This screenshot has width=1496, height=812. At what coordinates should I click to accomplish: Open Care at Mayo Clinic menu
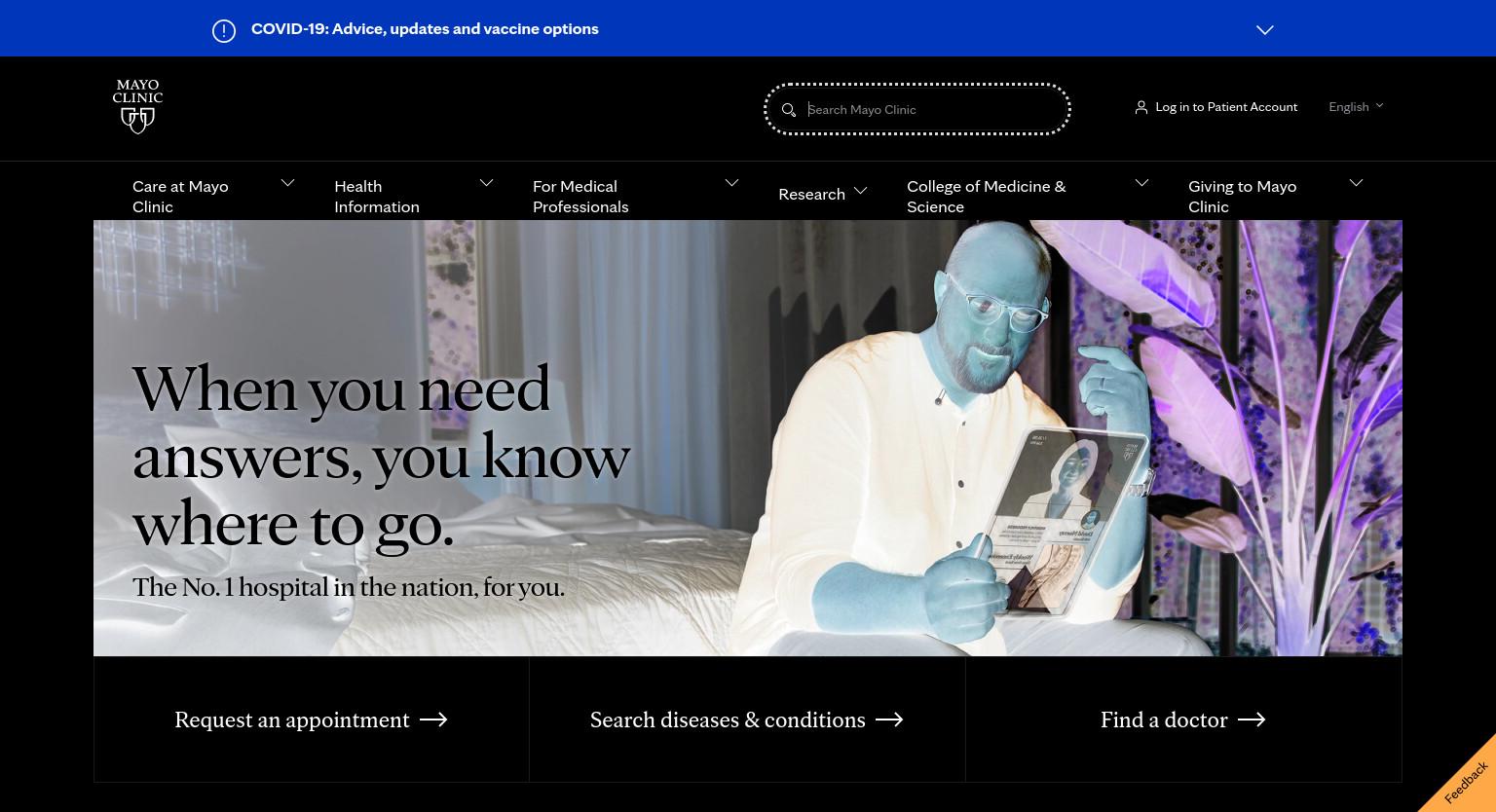180,197
